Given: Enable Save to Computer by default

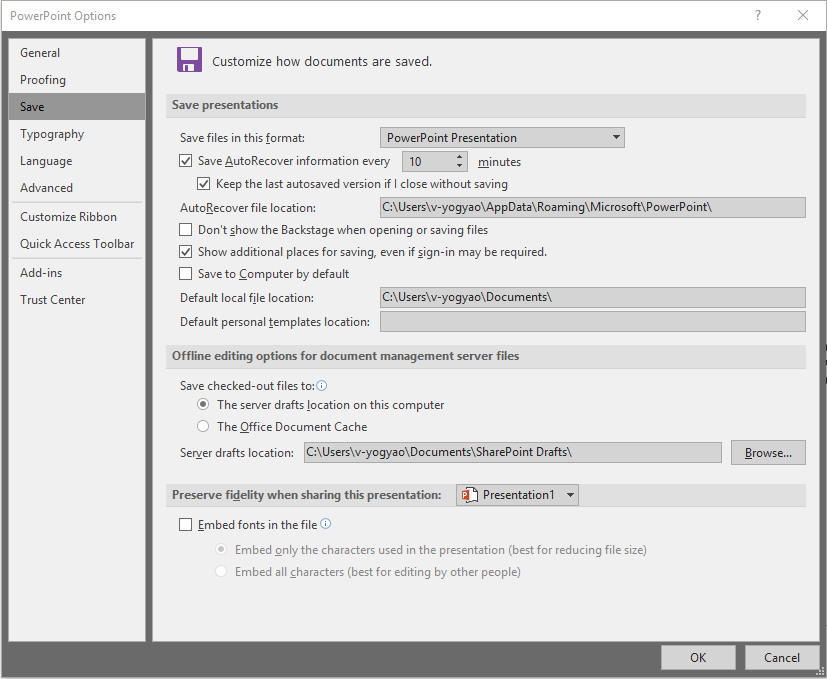Looking at the screenshot, I should pos(185,273).
